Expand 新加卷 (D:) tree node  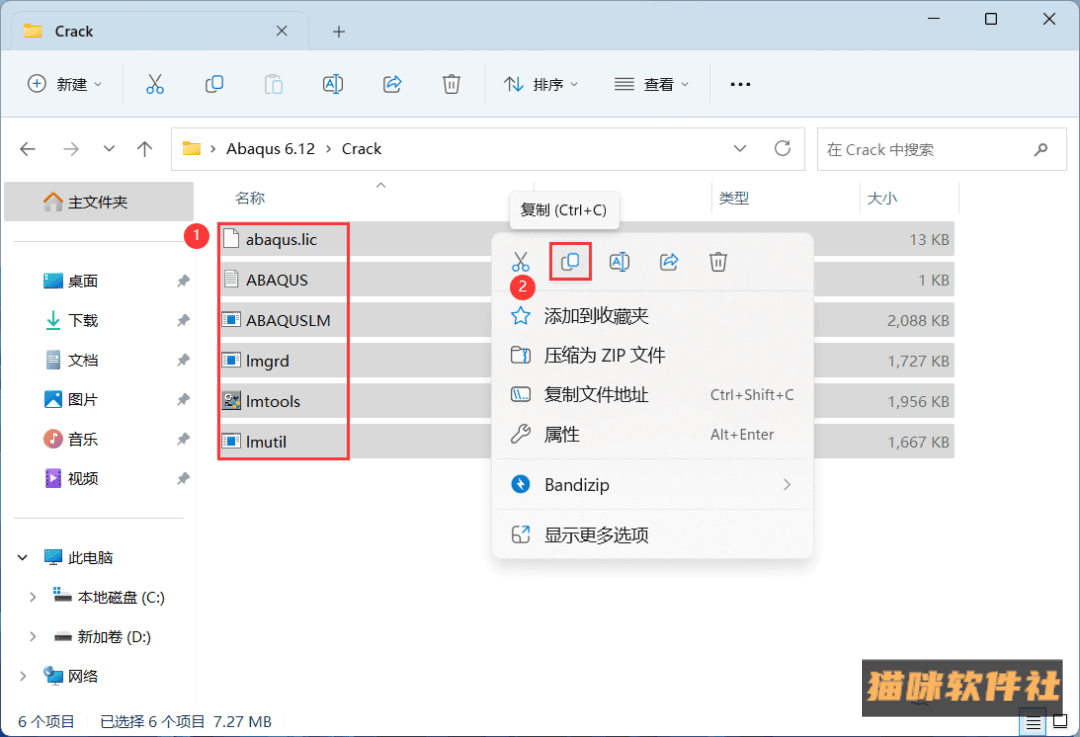[x=32, y=636]
